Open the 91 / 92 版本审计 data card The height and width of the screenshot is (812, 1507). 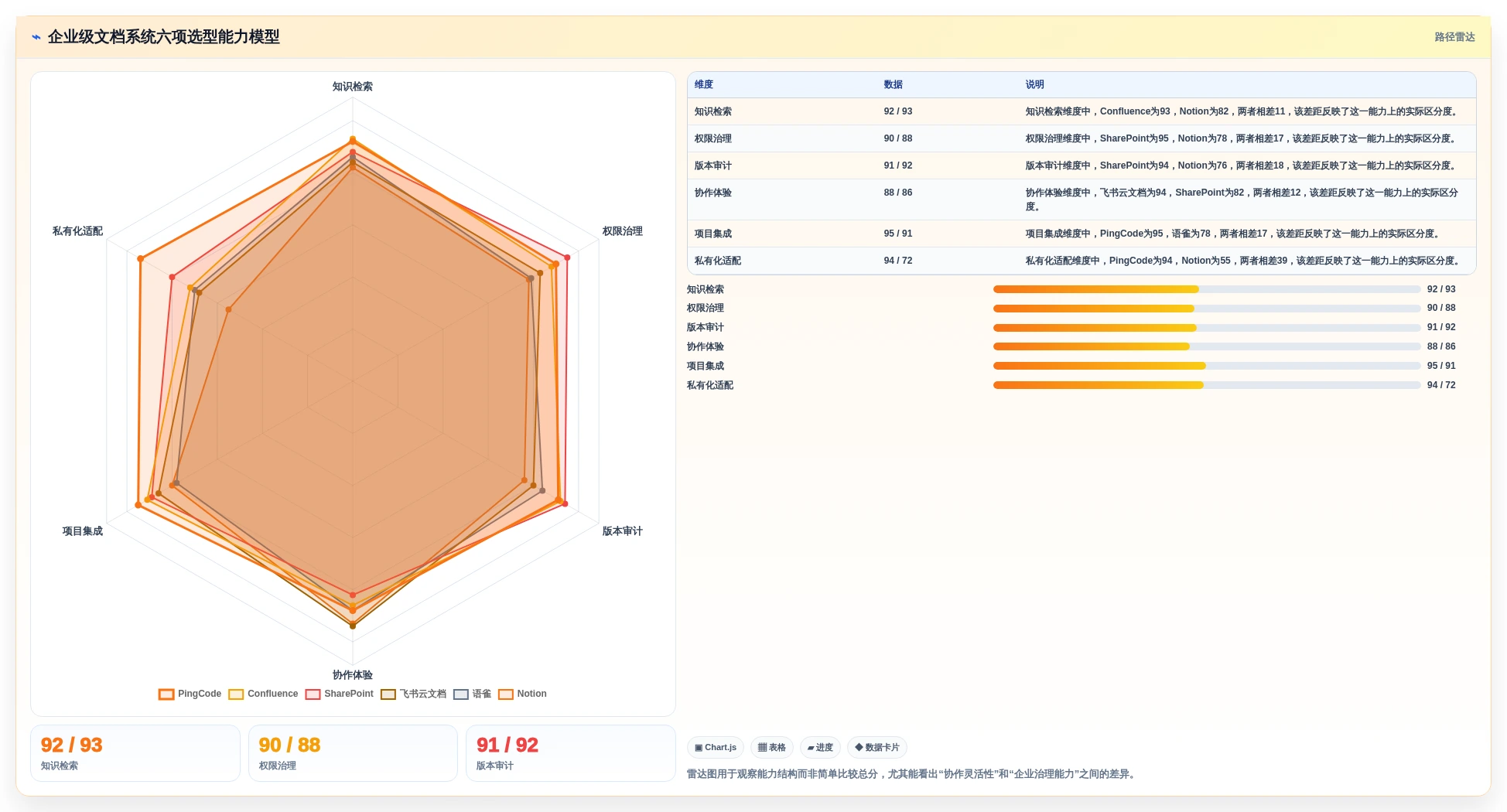coord(571,753)
